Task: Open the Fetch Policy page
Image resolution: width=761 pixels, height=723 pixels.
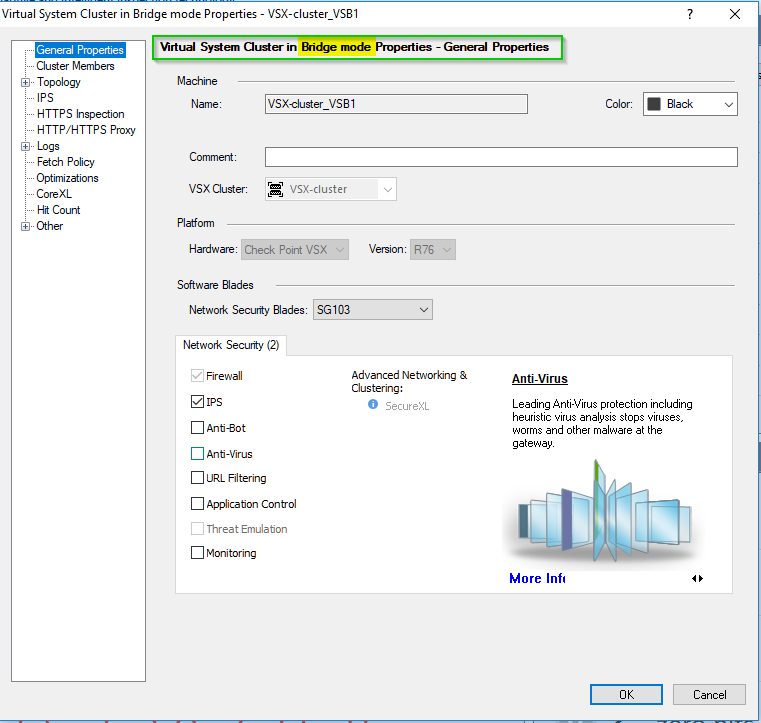Action: click(x=66, y=162)
